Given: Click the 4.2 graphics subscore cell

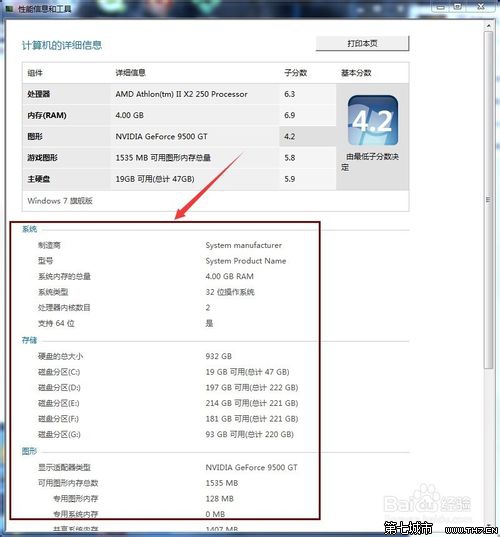Looking at the screenshot, I should point(308,136).
